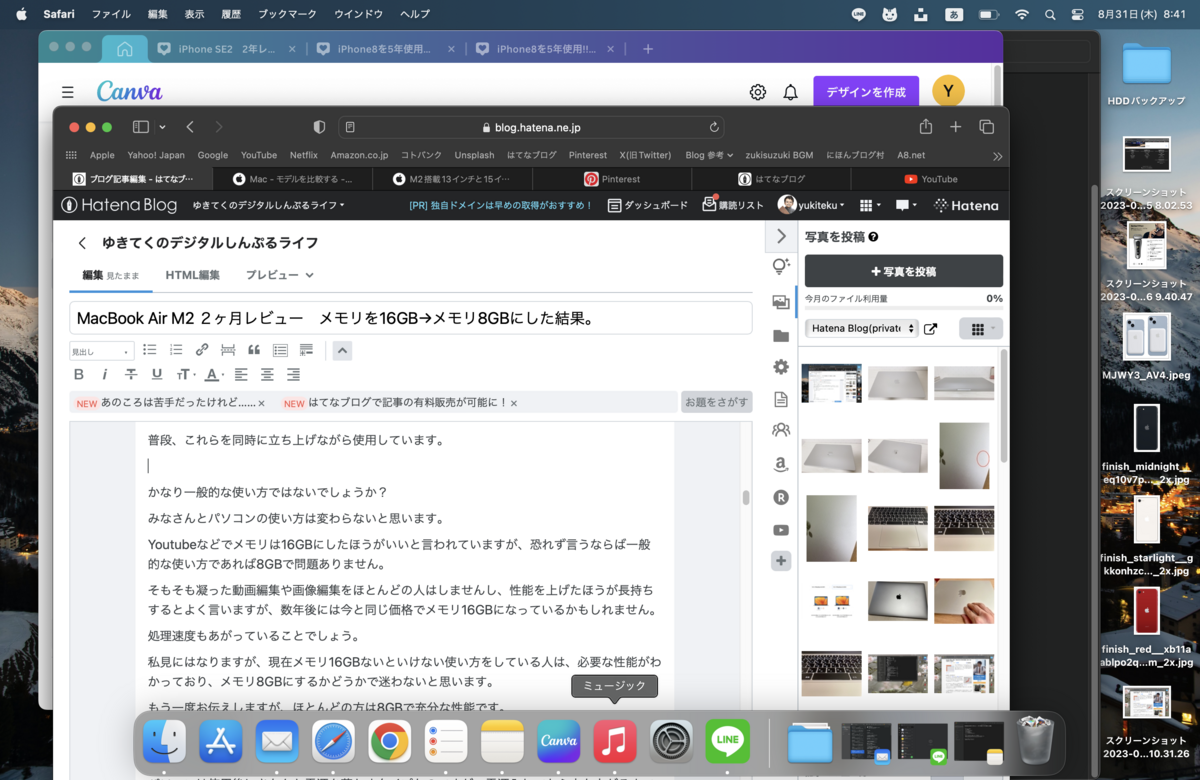This screenshot has height=780, width=1200.
Task: Click the 写真を投稿 upload button
Action: 903,270
